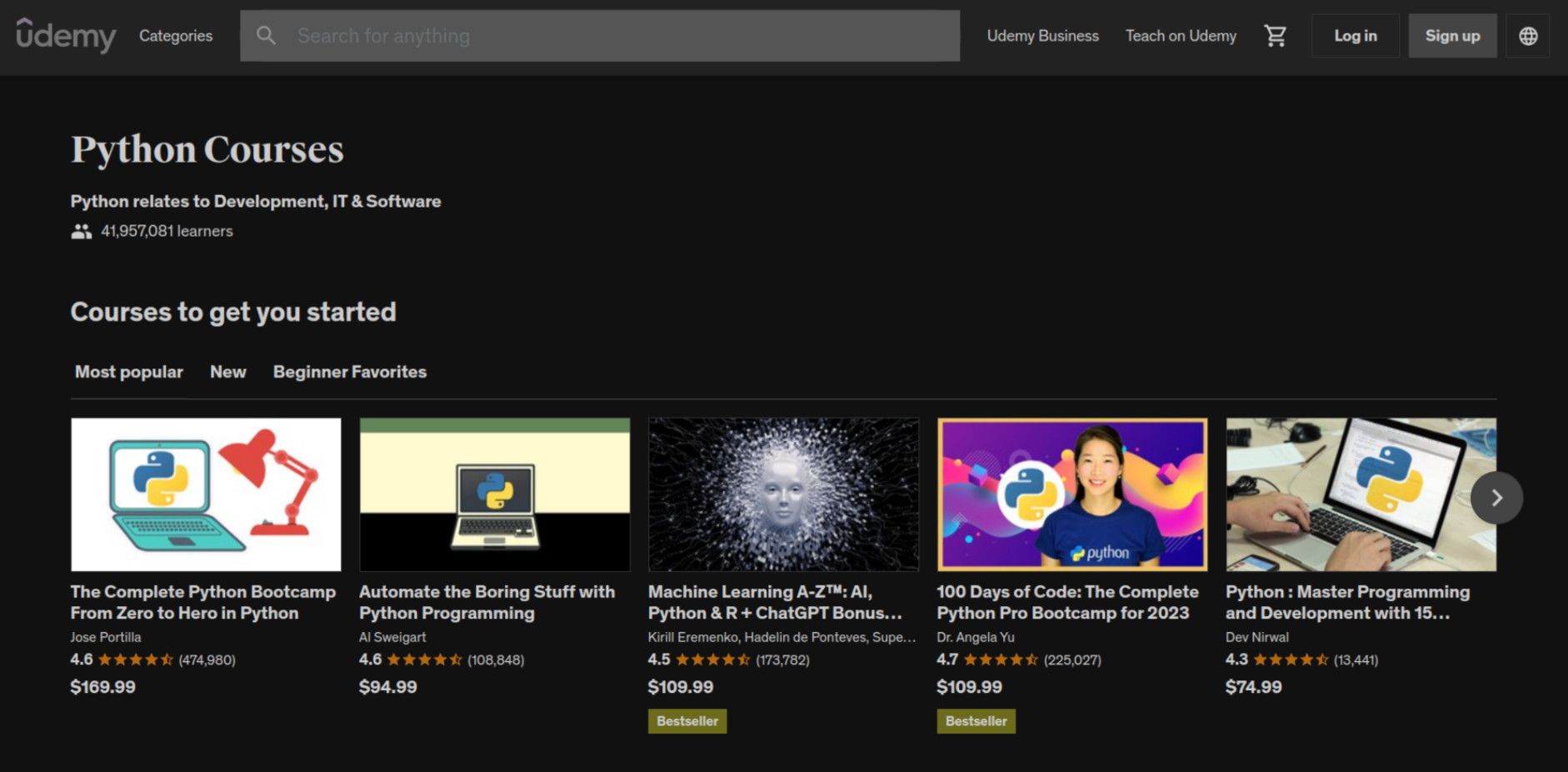Open 100 Days of Code title

click(x=1068, y=602)
